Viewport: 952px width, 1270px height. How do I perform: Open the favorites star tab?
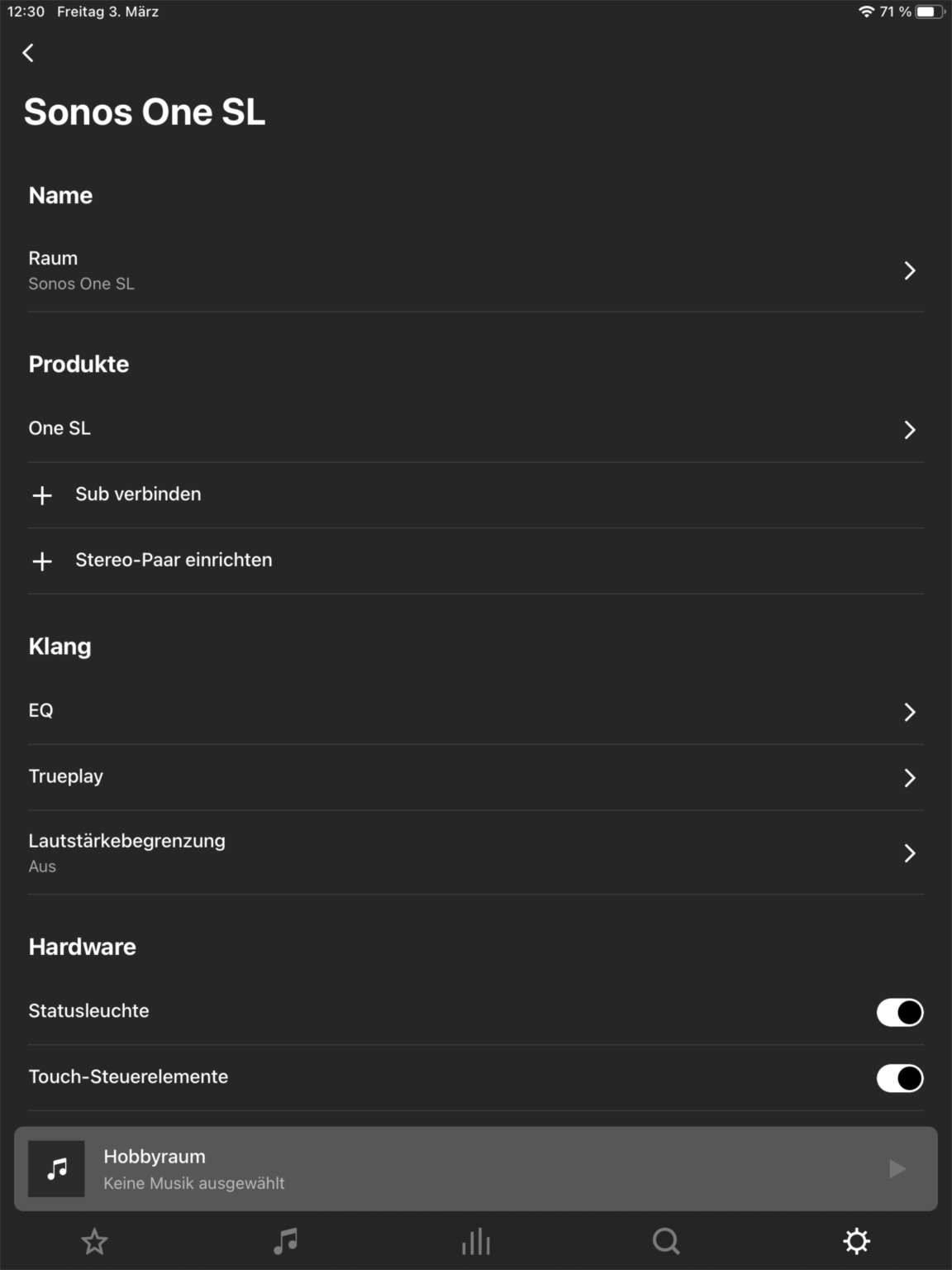coord(94,1241)
